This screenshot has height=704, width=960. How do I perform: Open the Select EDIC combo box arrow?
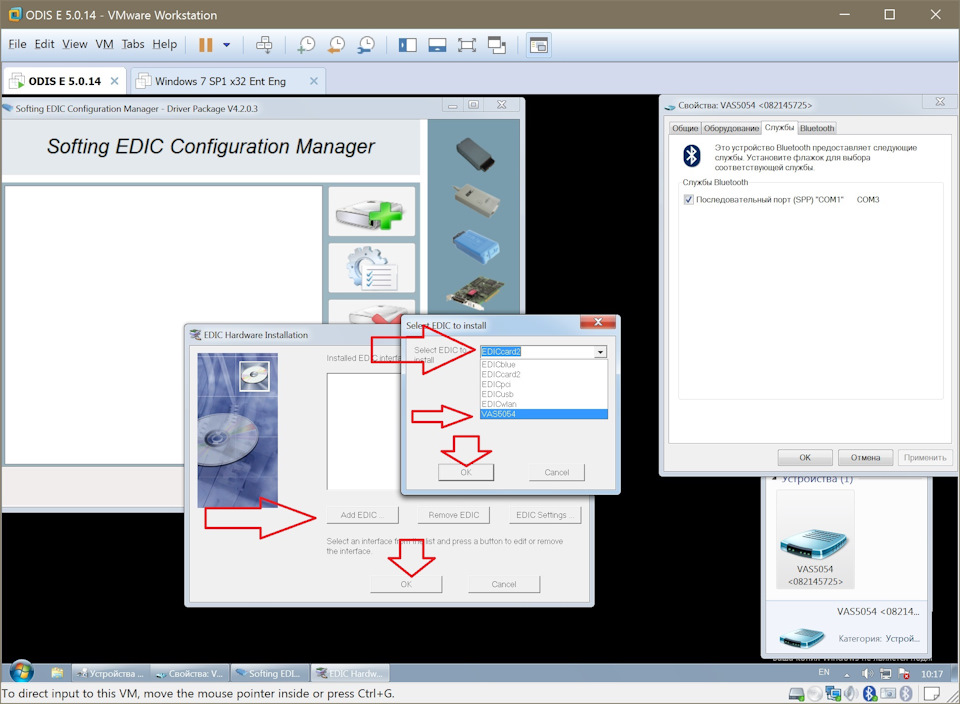[x=601, y=351]
